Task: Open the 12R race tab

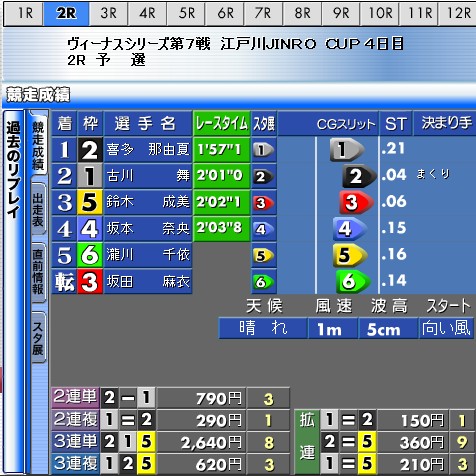Action: [457, 14]
